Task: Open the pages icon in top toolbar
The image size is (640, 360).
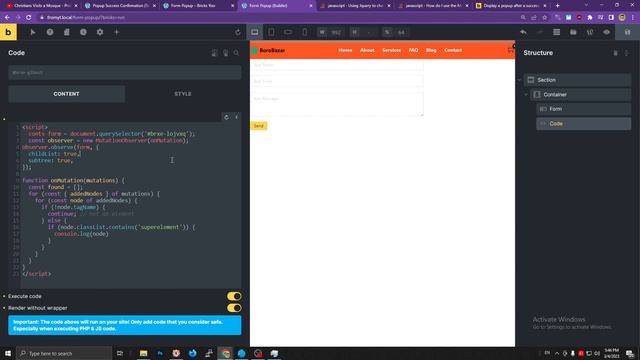Action: [x=67, y=32]
